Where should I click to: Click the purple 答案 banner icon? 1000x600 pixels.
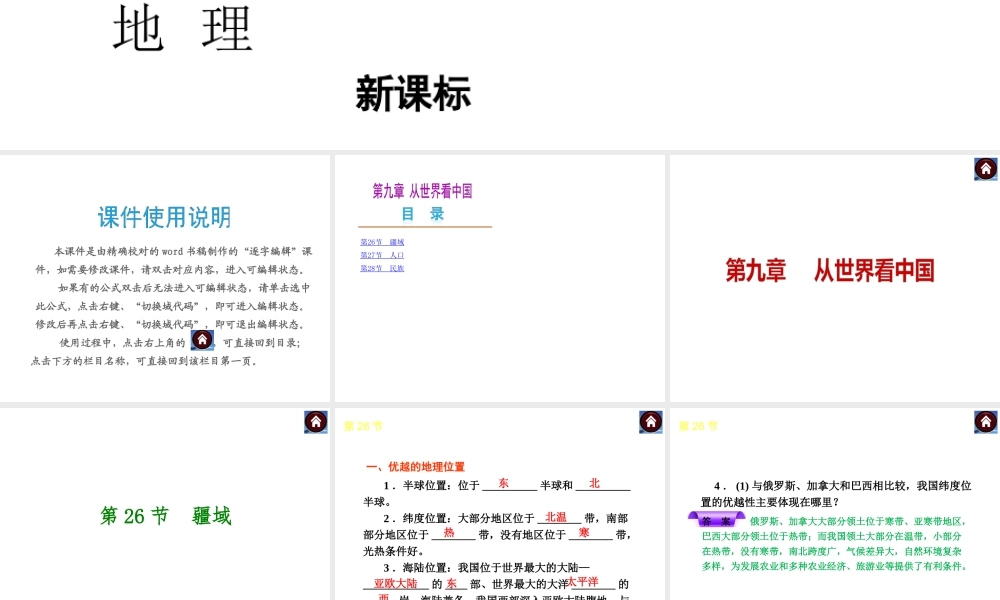pos(716,520)
